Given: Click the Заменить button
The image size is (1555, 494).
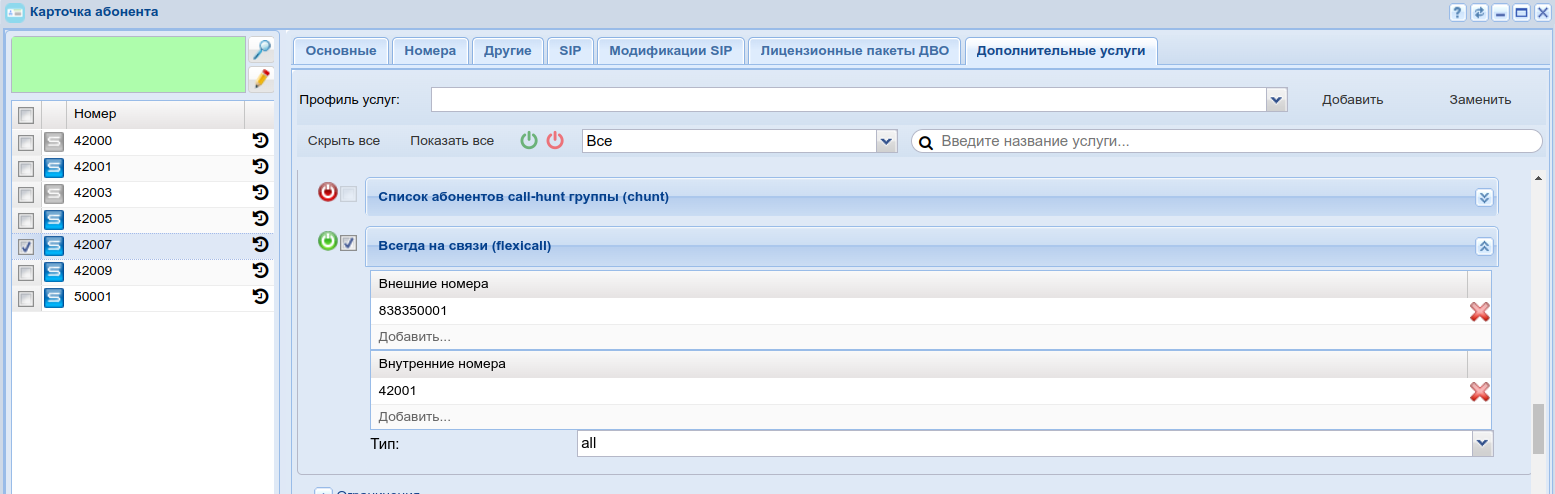Looking at the screenshot, I should coord(1480,100).
